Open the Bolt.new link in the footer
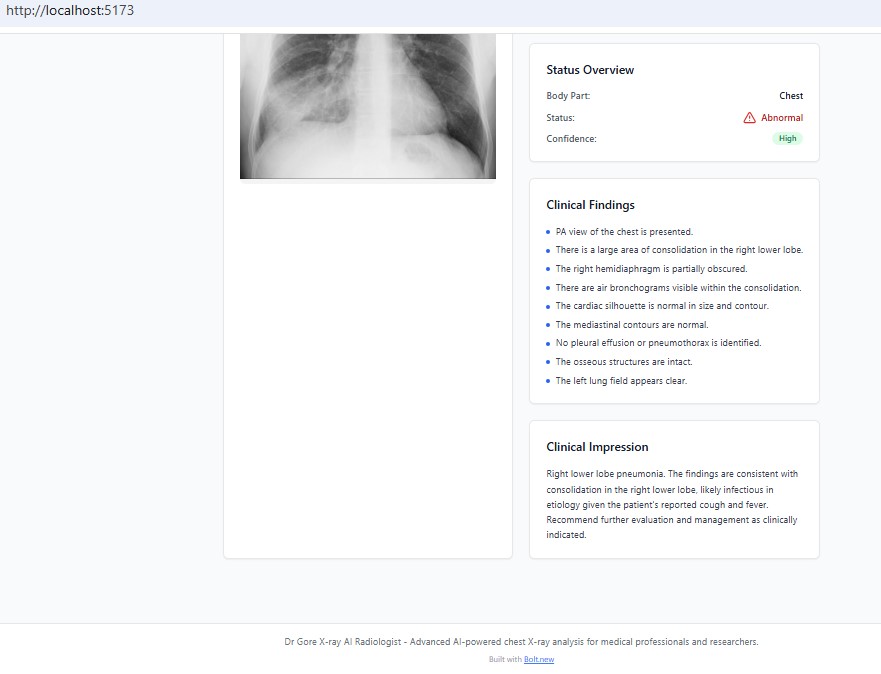 538,659
